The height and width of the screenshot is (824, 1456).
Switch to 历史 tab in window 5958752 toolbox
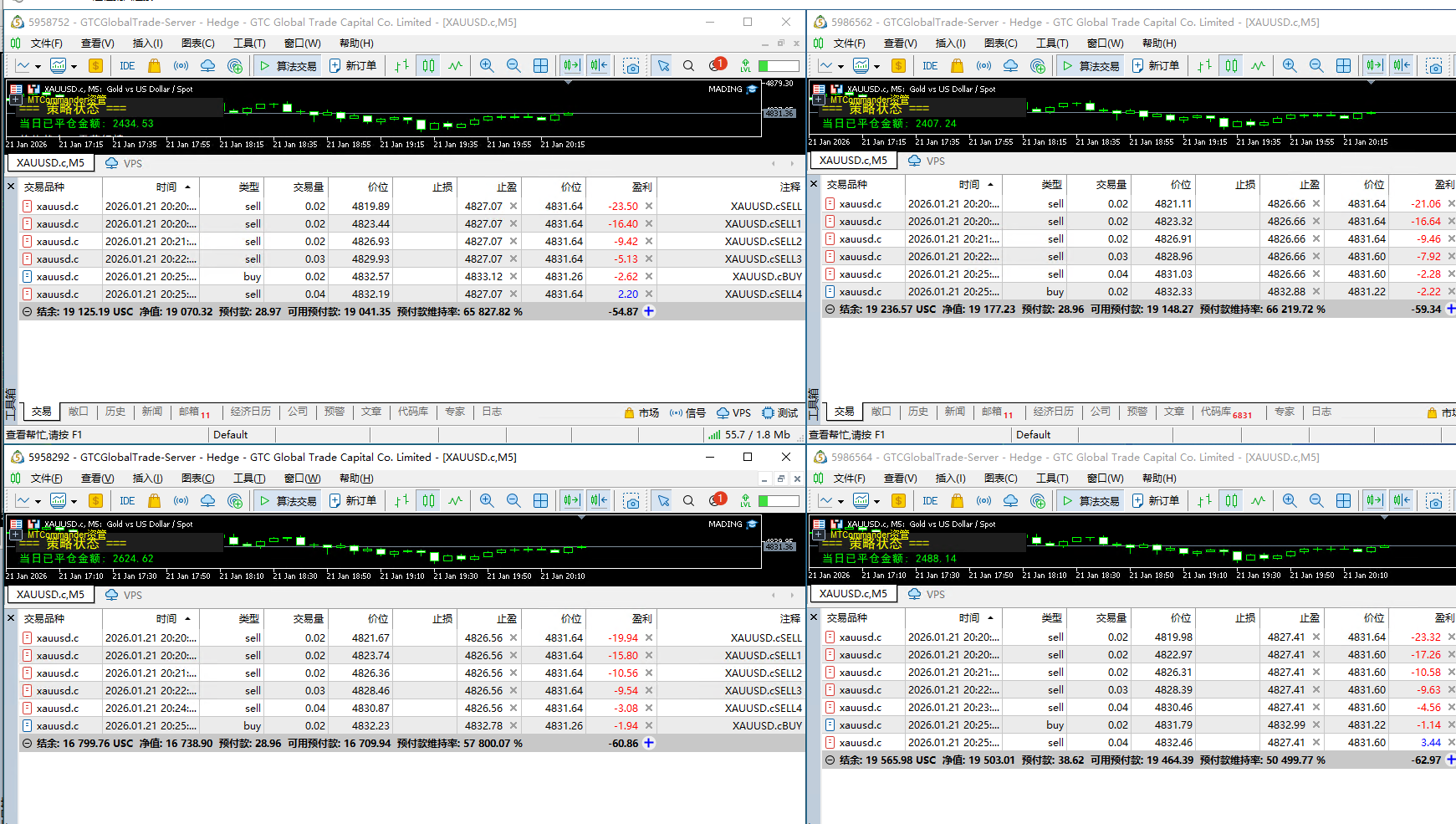(x=115, y=412)
